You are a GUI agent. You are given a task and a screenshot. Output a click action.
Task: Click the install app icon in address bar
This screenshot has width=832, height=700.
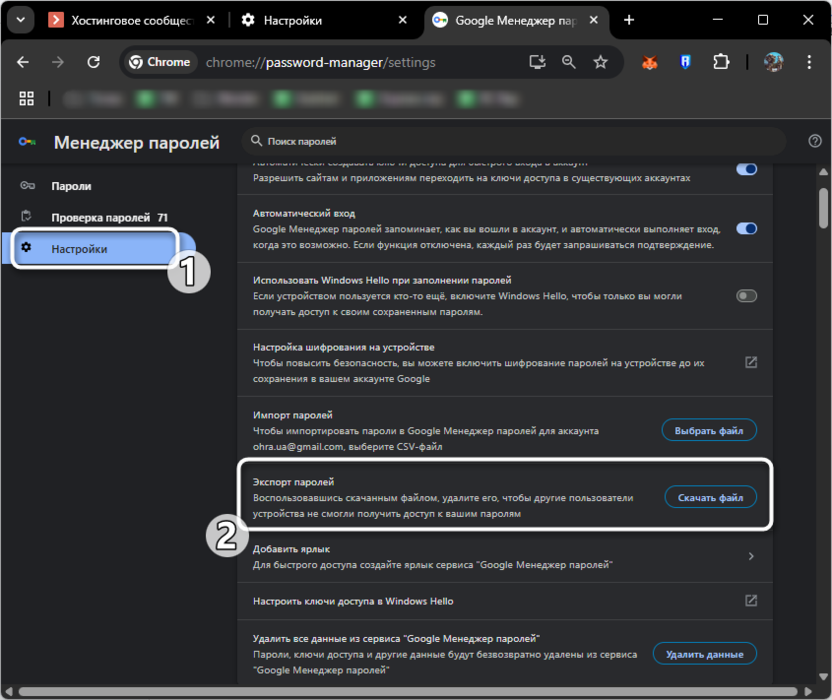[x=538, y=62]
